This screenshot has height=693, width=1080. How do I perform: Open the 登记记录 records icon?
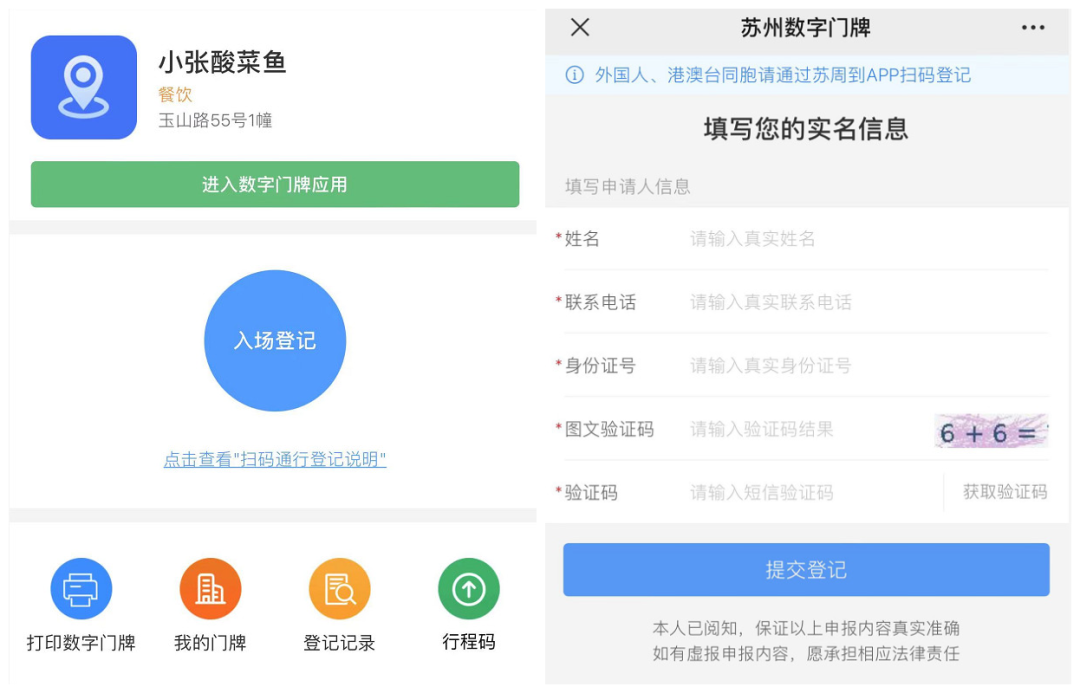[339, 589]
